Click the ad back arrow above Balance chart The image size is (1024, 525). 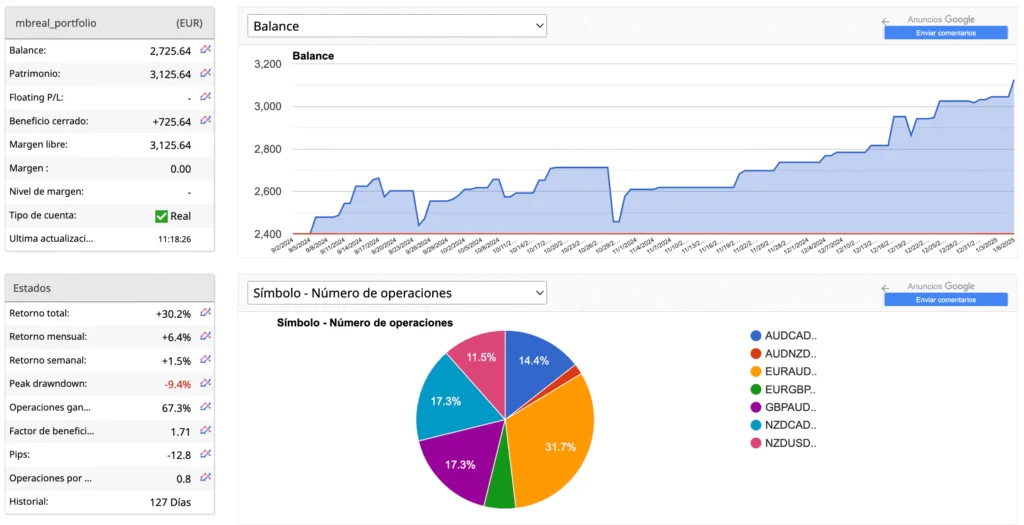pyautogui.click(x=885, y=21)
